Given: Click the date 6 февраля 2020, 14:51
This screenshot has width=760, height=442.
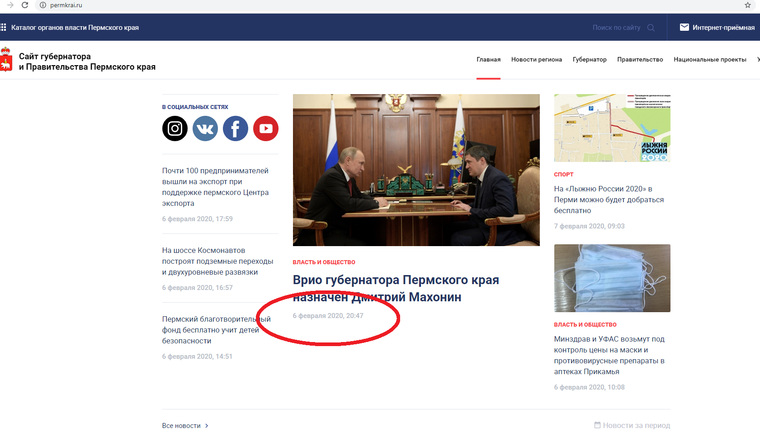Looking at the screenshot, I should pos(197,357).
